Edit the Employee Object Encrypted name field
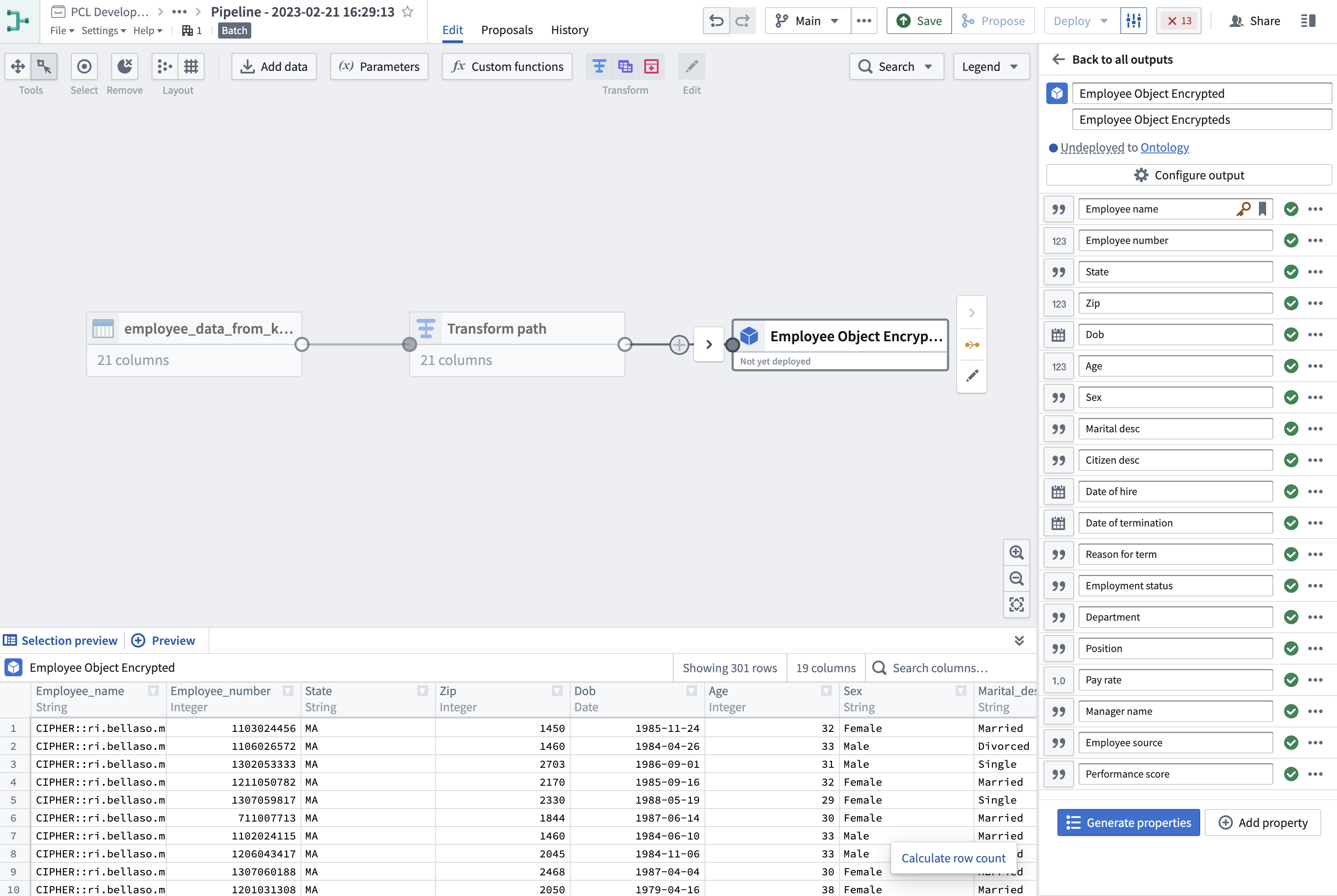This screenshot has width=1337, height=896. point(1202,94)
